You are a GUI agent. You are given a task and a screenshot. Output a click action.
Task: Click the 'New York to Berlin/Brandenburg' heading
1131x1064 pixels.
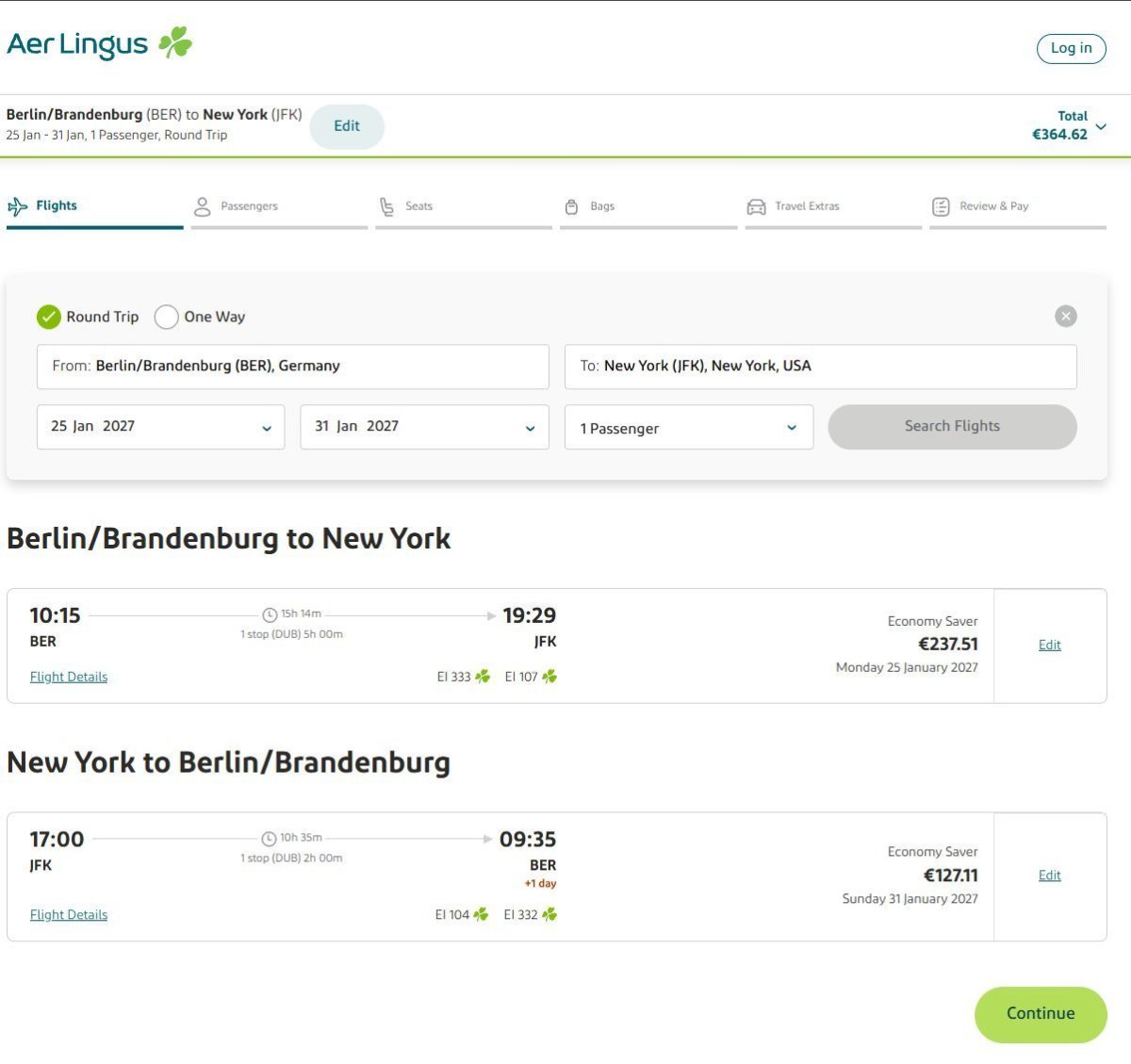229,762
